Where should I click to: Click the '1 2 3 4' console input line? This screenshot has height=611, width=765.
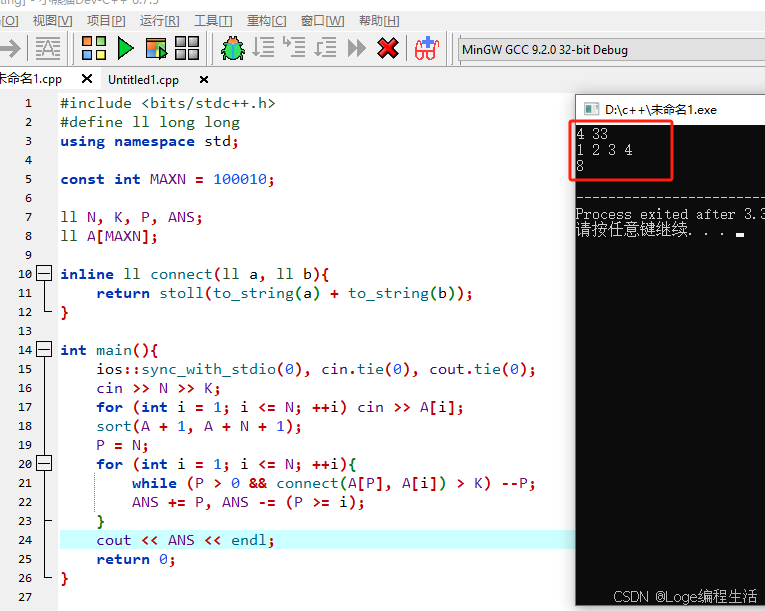(x=604, y=149)
